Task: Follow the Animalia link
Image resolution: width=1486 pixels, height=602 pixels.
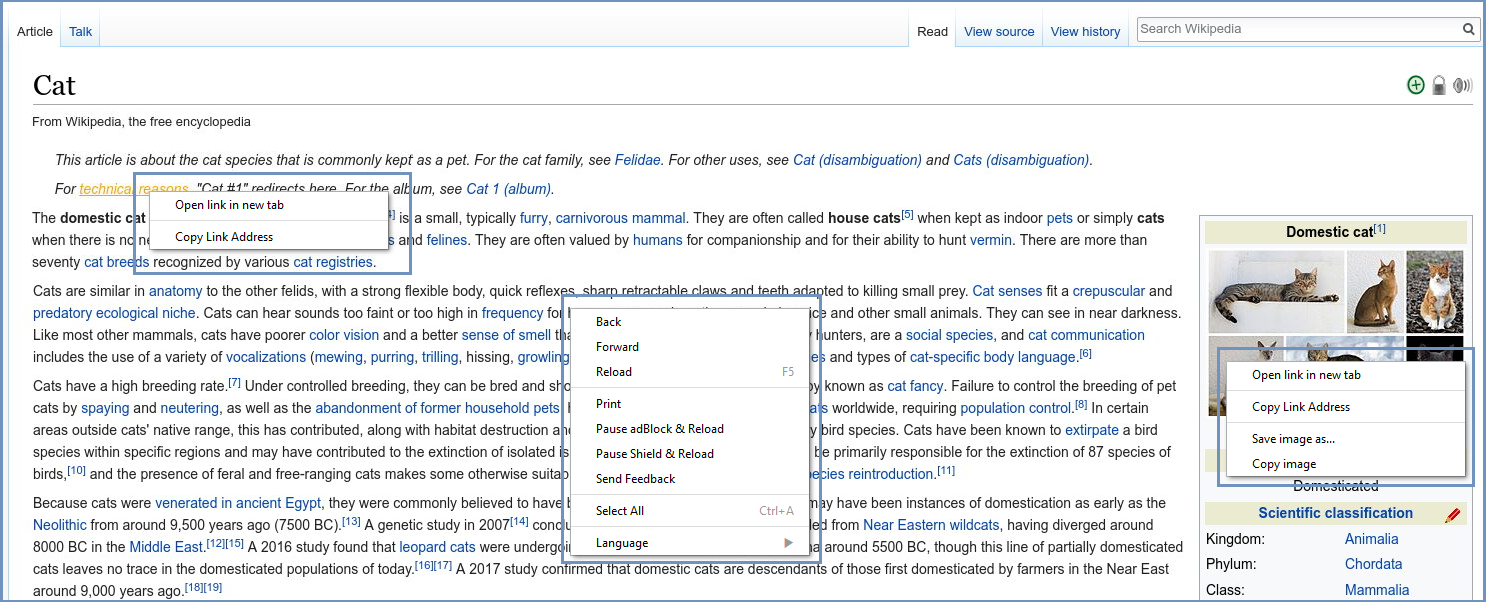Action: 1371,539
